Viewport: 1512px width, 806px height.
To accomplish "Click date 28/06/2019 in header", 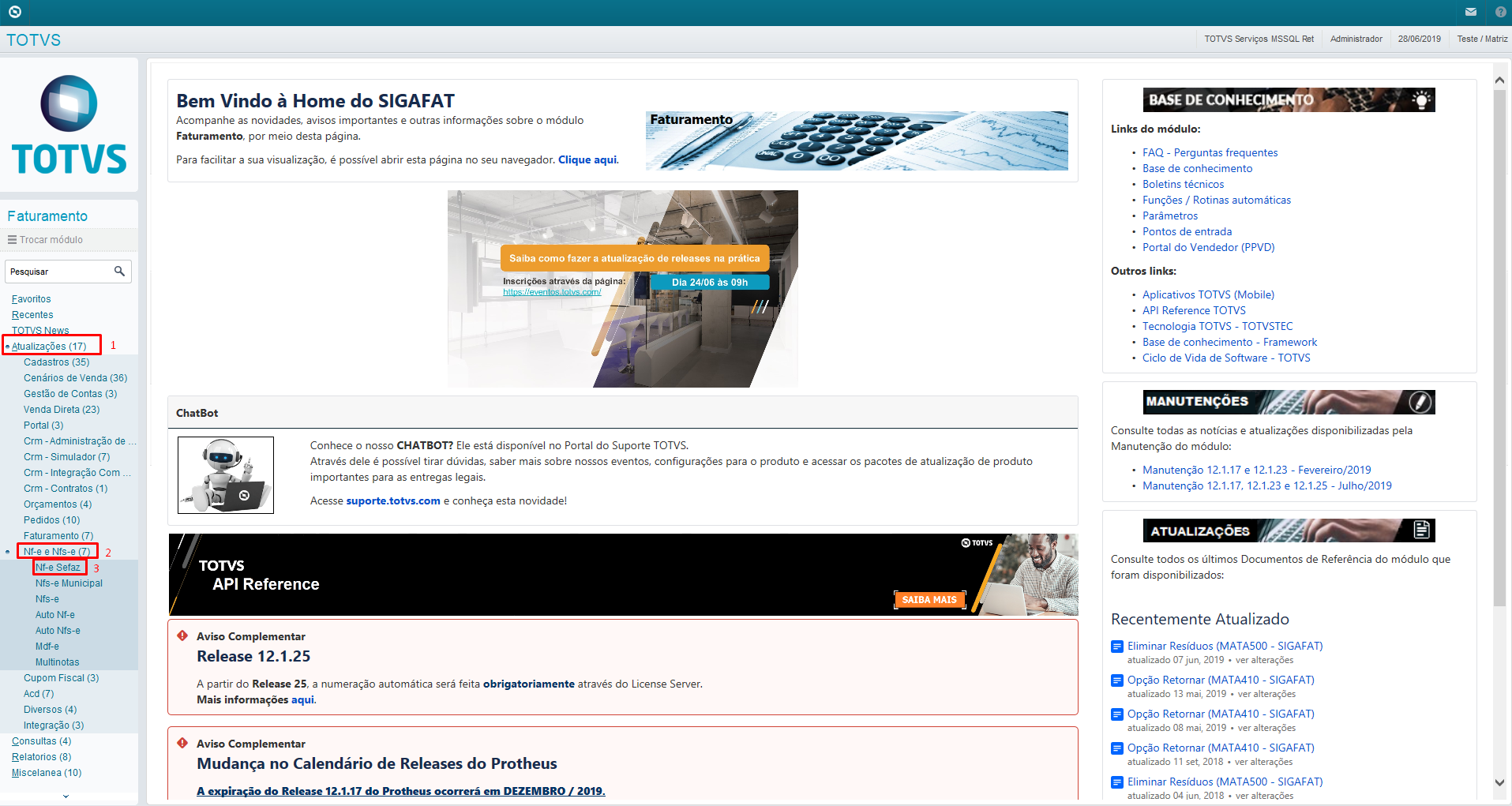I will tap(1419, 39).
